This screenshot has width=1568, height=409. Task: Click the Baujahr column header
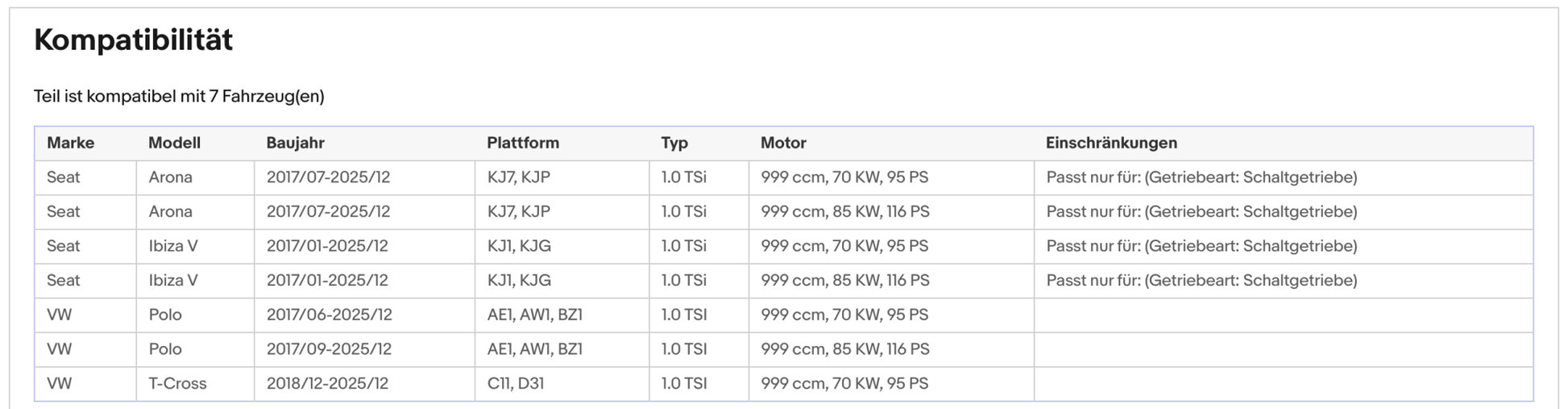coord(295,143)
